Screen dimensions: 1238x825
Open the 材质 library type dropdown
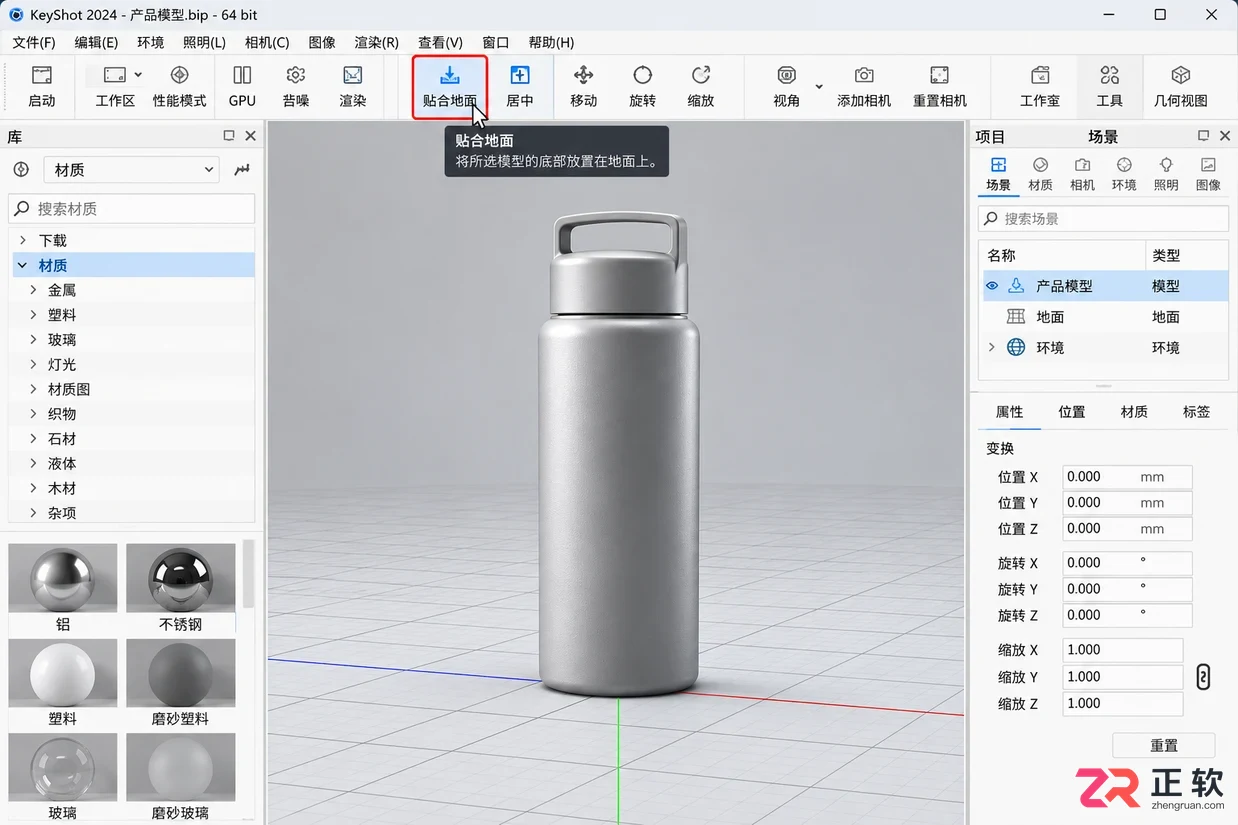click(x=131, y=170)
